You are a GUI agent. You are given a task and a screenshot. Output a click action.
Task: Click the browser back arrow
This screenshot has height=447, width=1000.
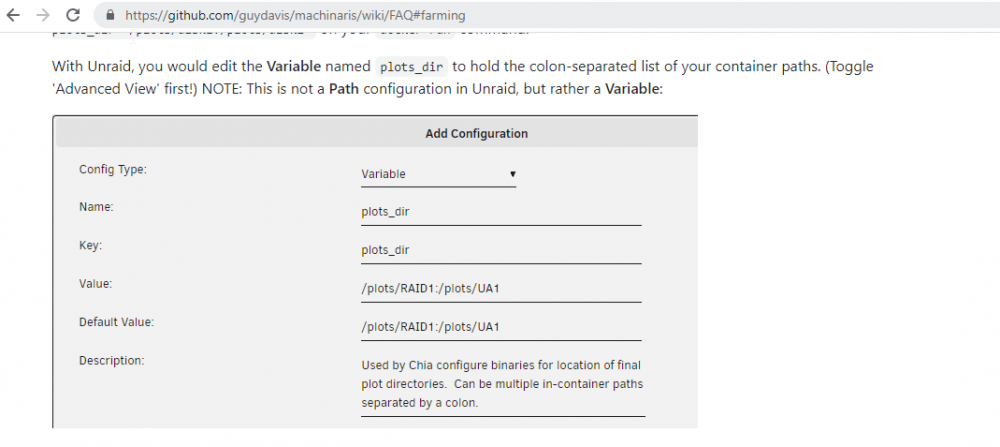point(13,15)
